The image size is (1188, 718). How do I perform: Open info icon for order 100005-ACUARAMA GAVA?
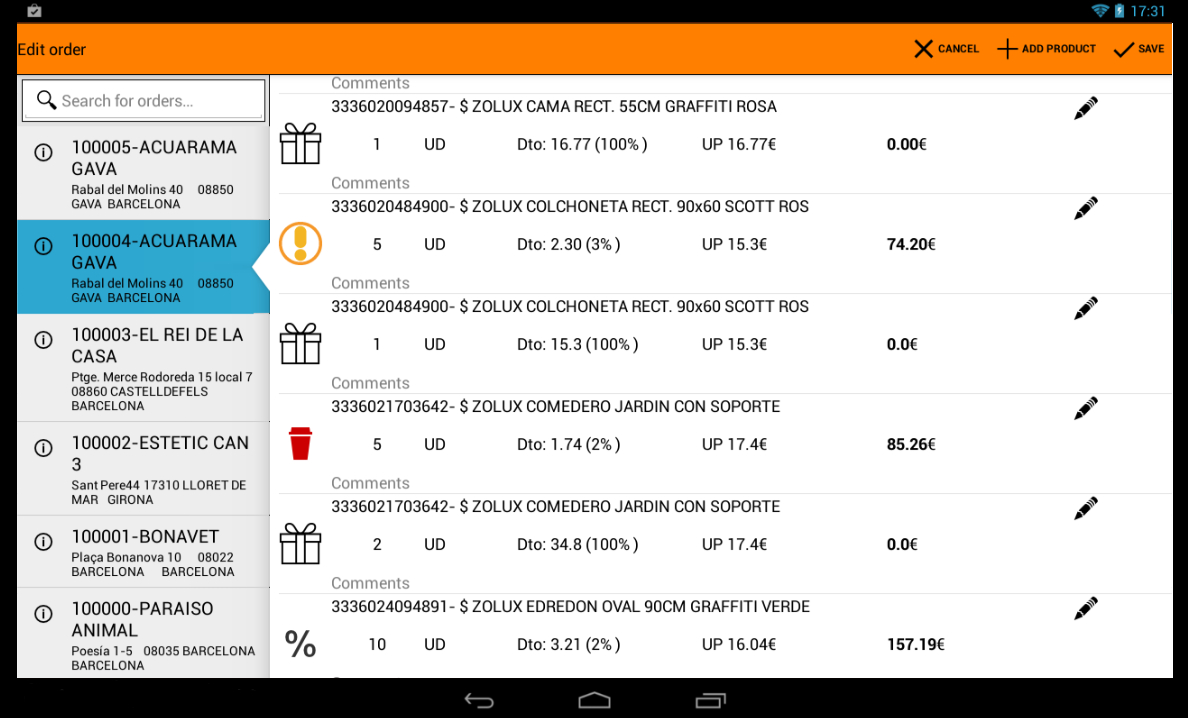[44, 152]
